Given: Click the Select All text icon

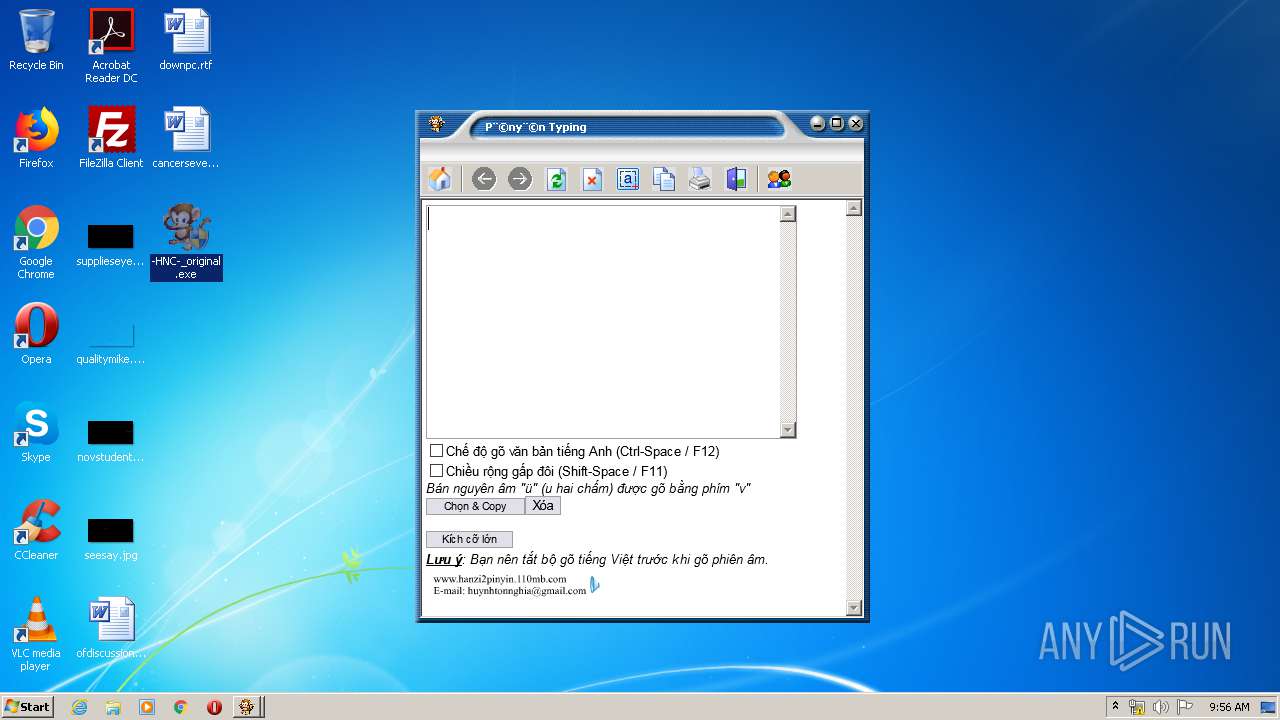Looking at the screenshot, I should coord(628,179).
